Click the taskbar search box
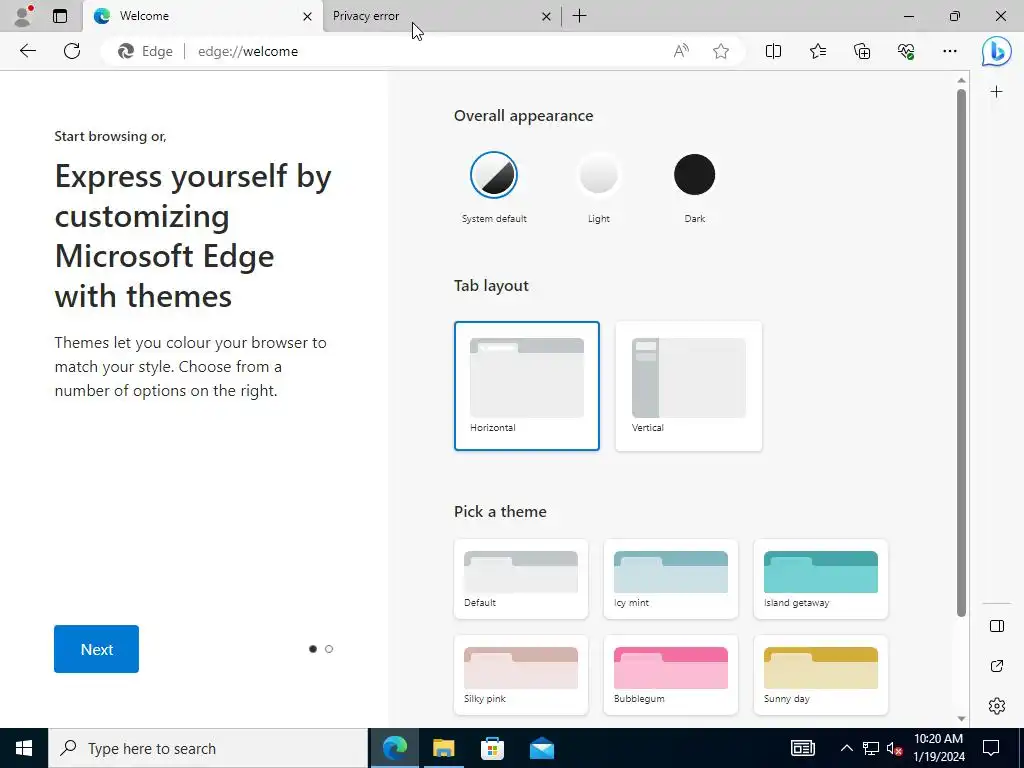The height and width of the screenshot is (768, 1024). (208, 748)
